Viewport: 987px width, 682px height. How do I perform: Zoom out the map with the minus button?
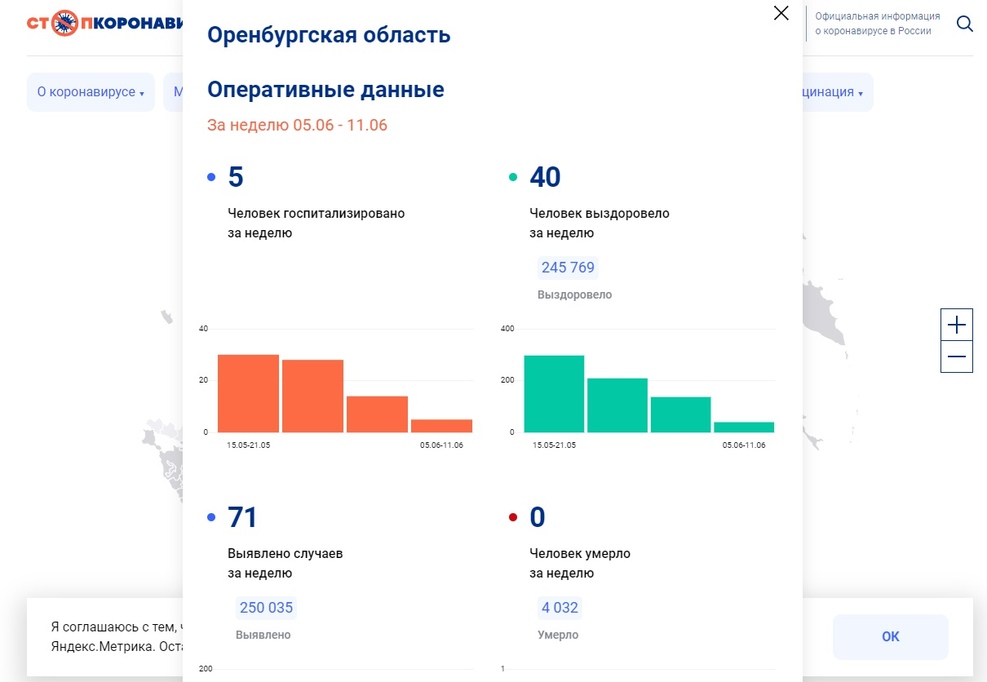pyautogui.click(x=957, y=357)
